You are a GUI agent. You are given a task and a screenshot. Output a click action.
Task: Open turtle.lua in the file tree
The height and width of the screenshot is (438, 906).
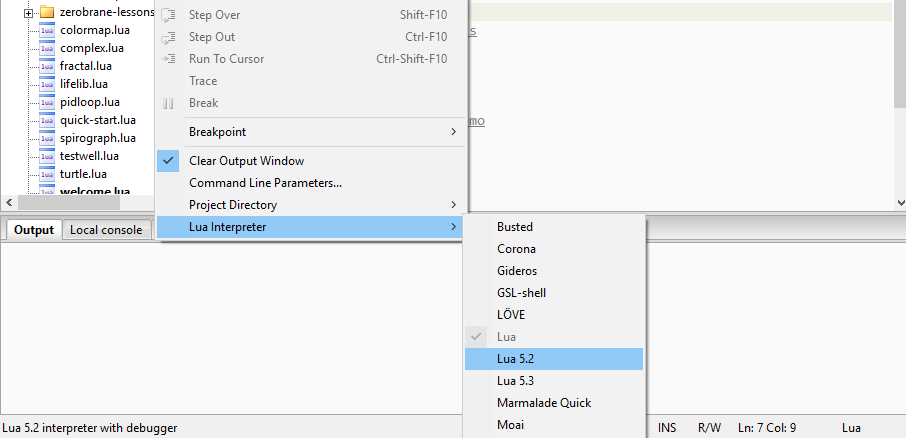pyautogui.click(x=84, y=174)
